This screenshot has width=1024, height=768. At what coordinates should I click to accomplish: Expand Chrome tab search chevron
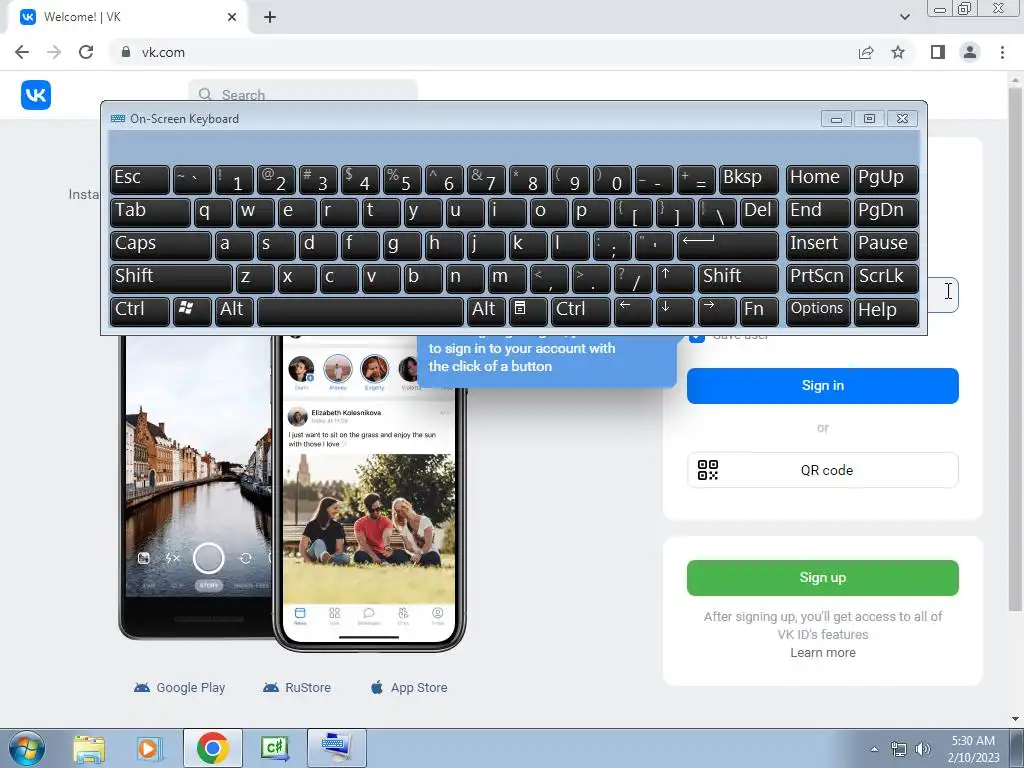click(904, 17)
